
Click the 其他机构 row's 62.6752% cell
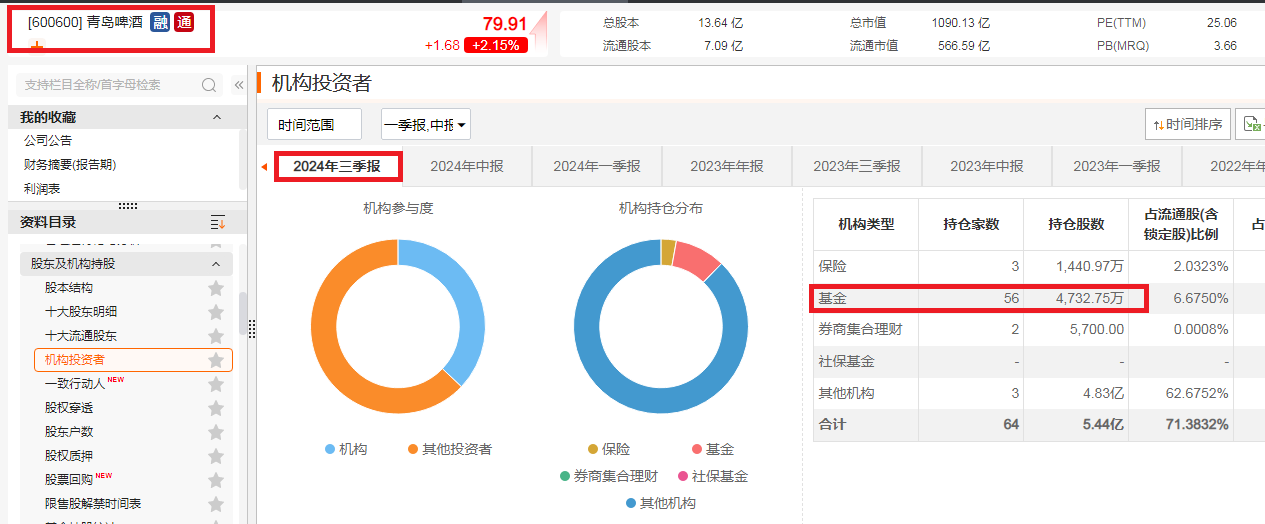coord(1181,393)
